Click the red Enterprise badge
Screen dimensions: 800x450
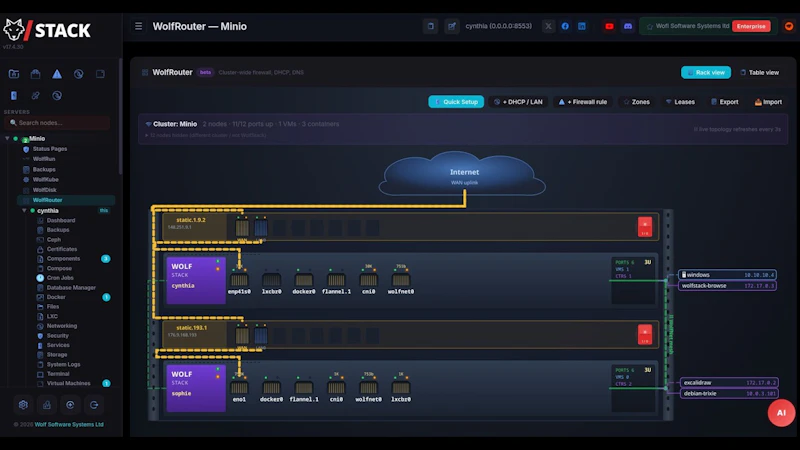tap(751, 26)
